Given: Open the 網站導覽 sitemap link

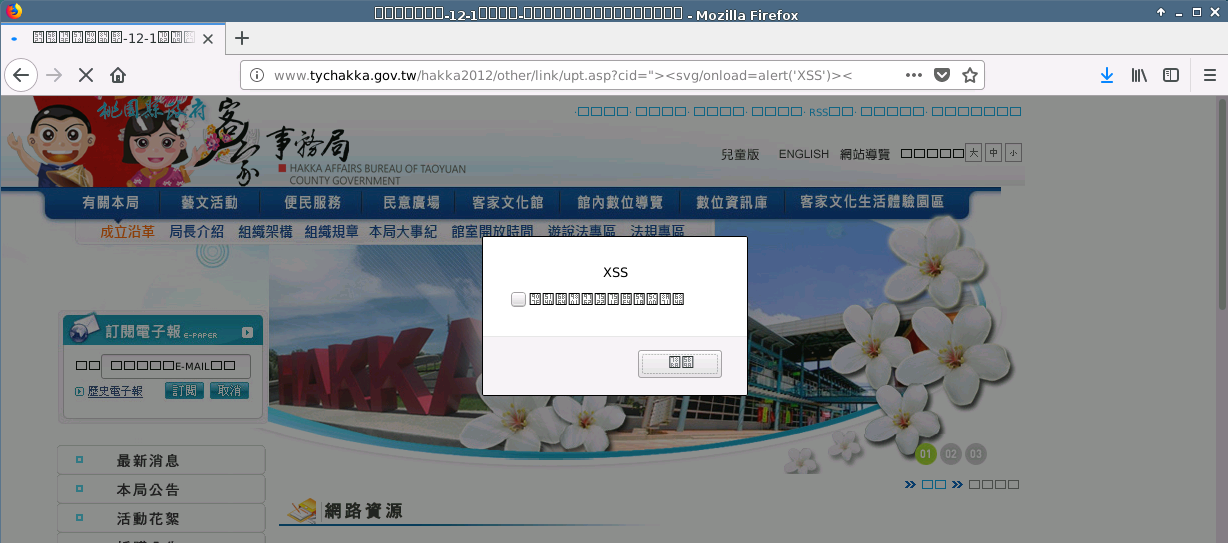Looking at the screenshot, I should point(865,154).
